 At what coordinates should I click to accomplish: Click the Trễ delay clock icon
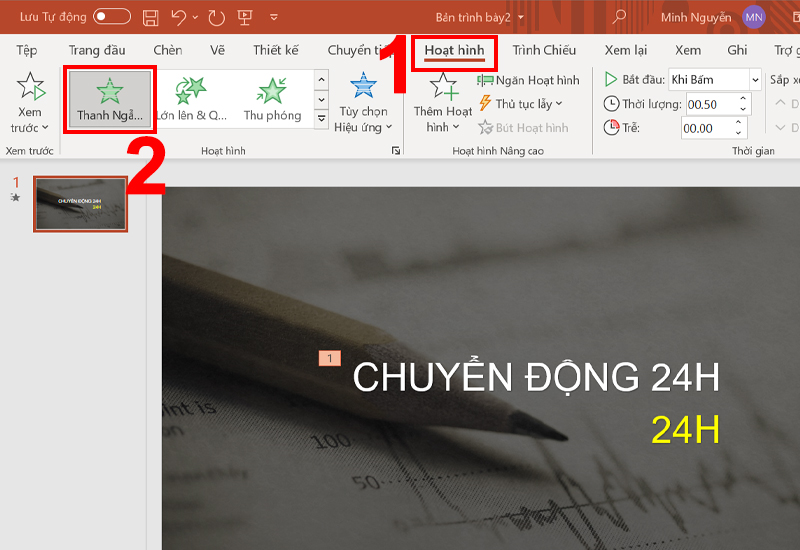coord(611,128)
